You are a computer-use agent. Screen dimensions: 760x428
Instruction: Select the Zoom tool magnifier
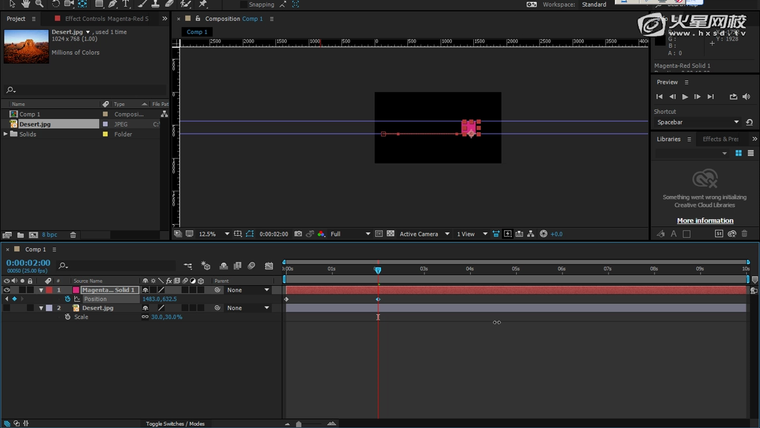(37, 4)
